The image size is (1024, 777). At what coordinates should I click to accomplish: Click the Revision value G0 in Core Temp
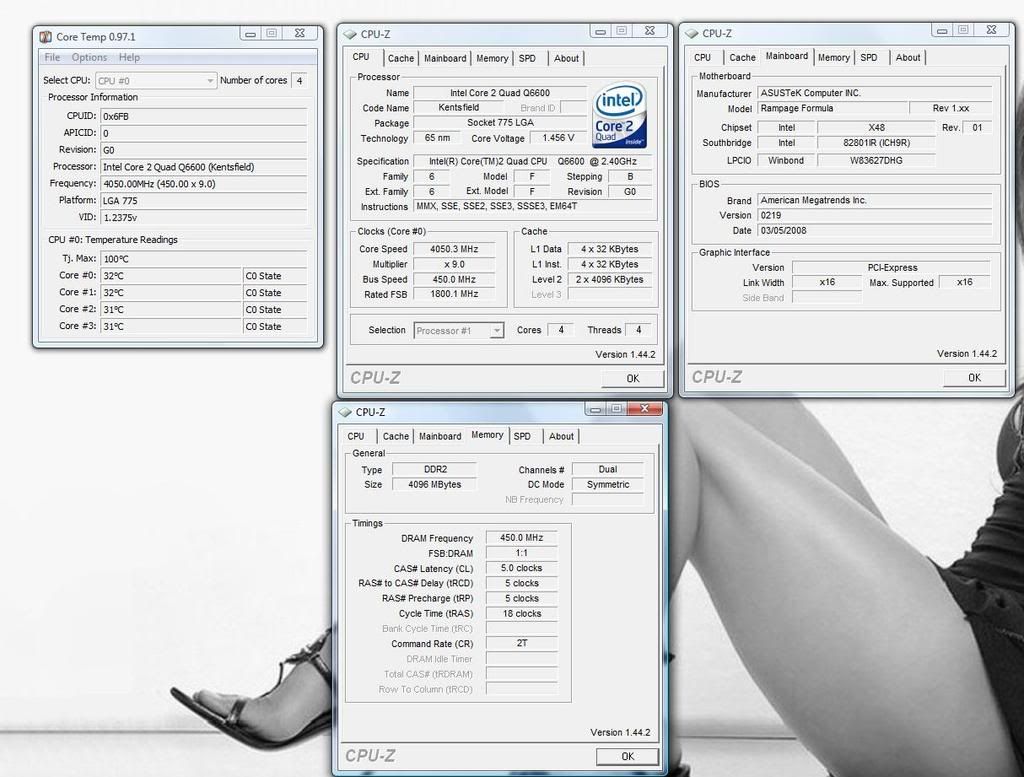pyautogui.click(x=203, y=150)
